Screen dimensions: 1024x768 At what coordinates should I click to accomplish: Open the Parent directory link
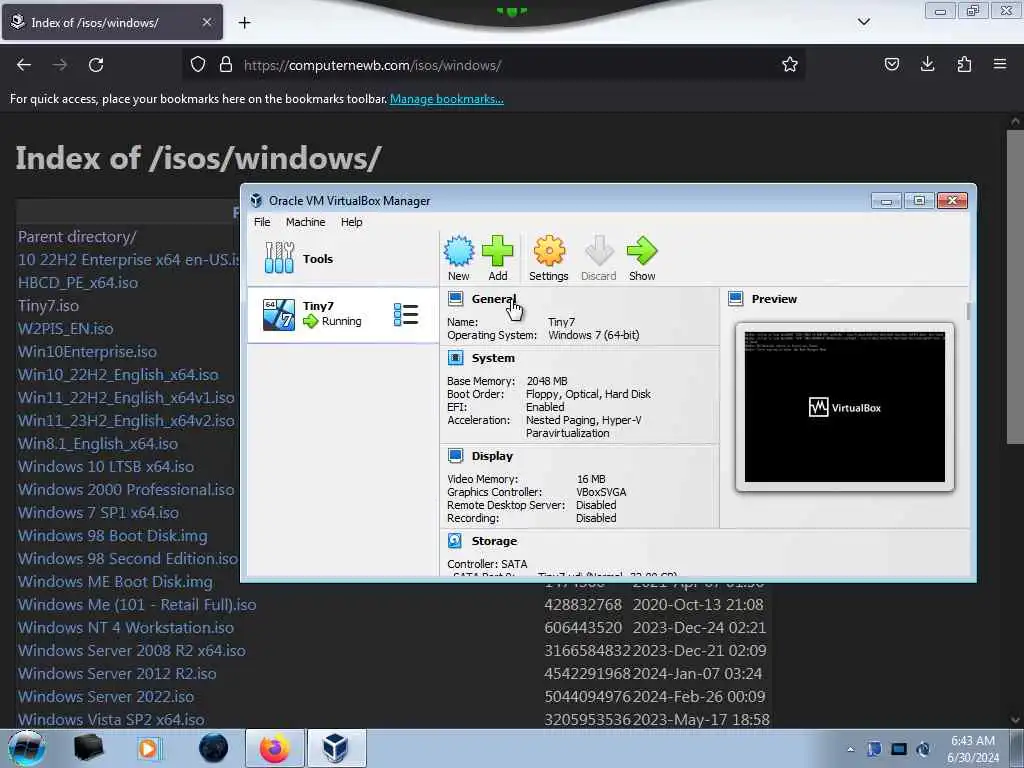[77, 236]
